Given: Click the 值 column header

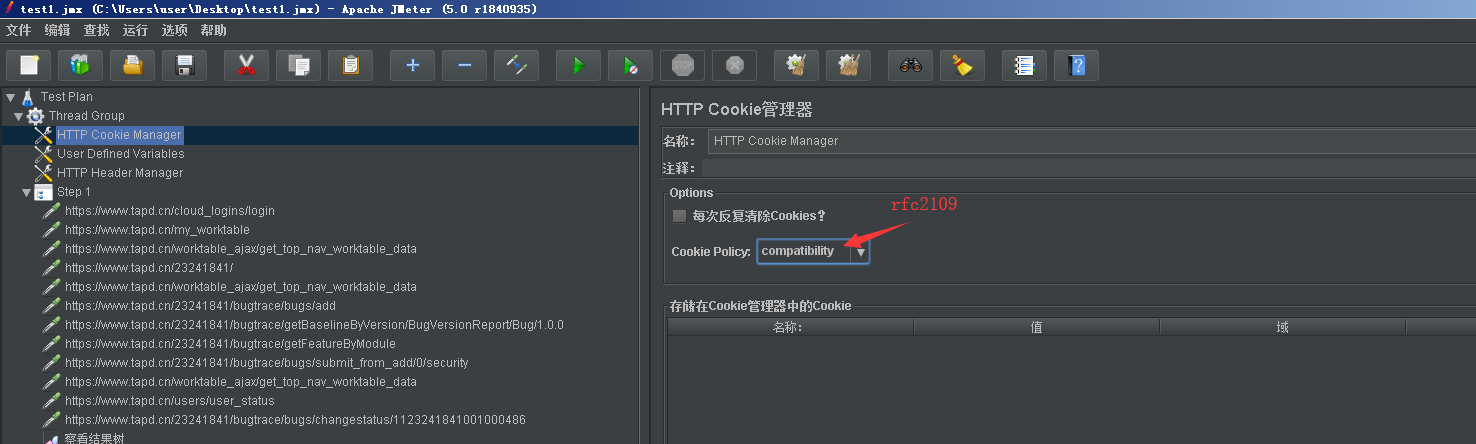Looking at the screenshot, I should click(x=1036, y=327).
